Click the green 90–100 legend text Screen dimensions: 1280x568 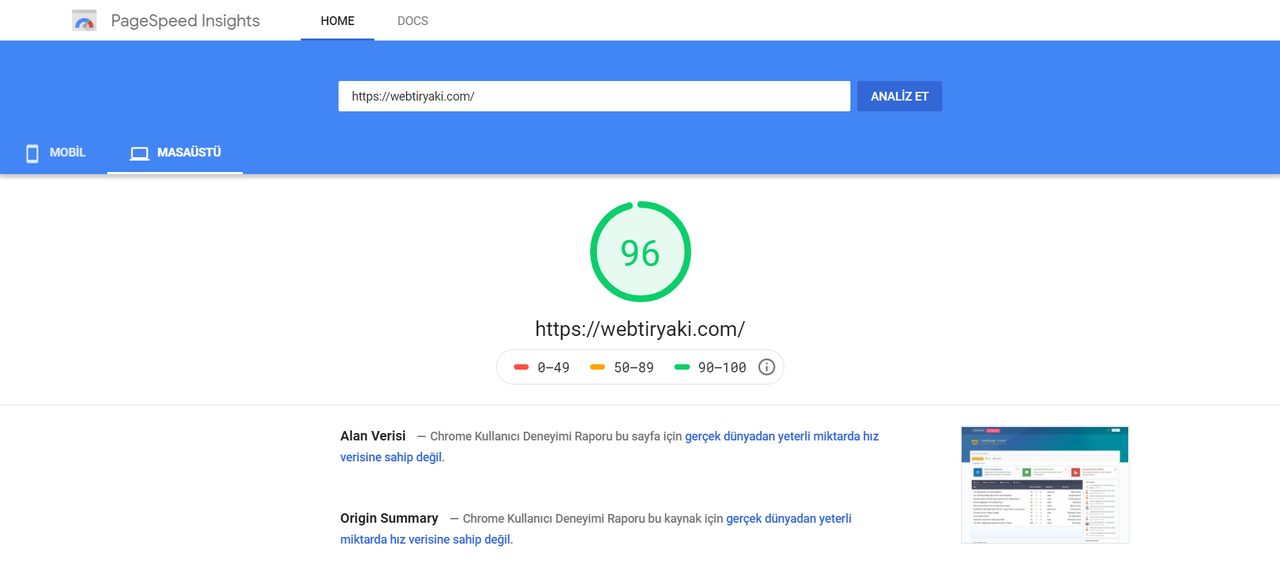pos(722,367)
